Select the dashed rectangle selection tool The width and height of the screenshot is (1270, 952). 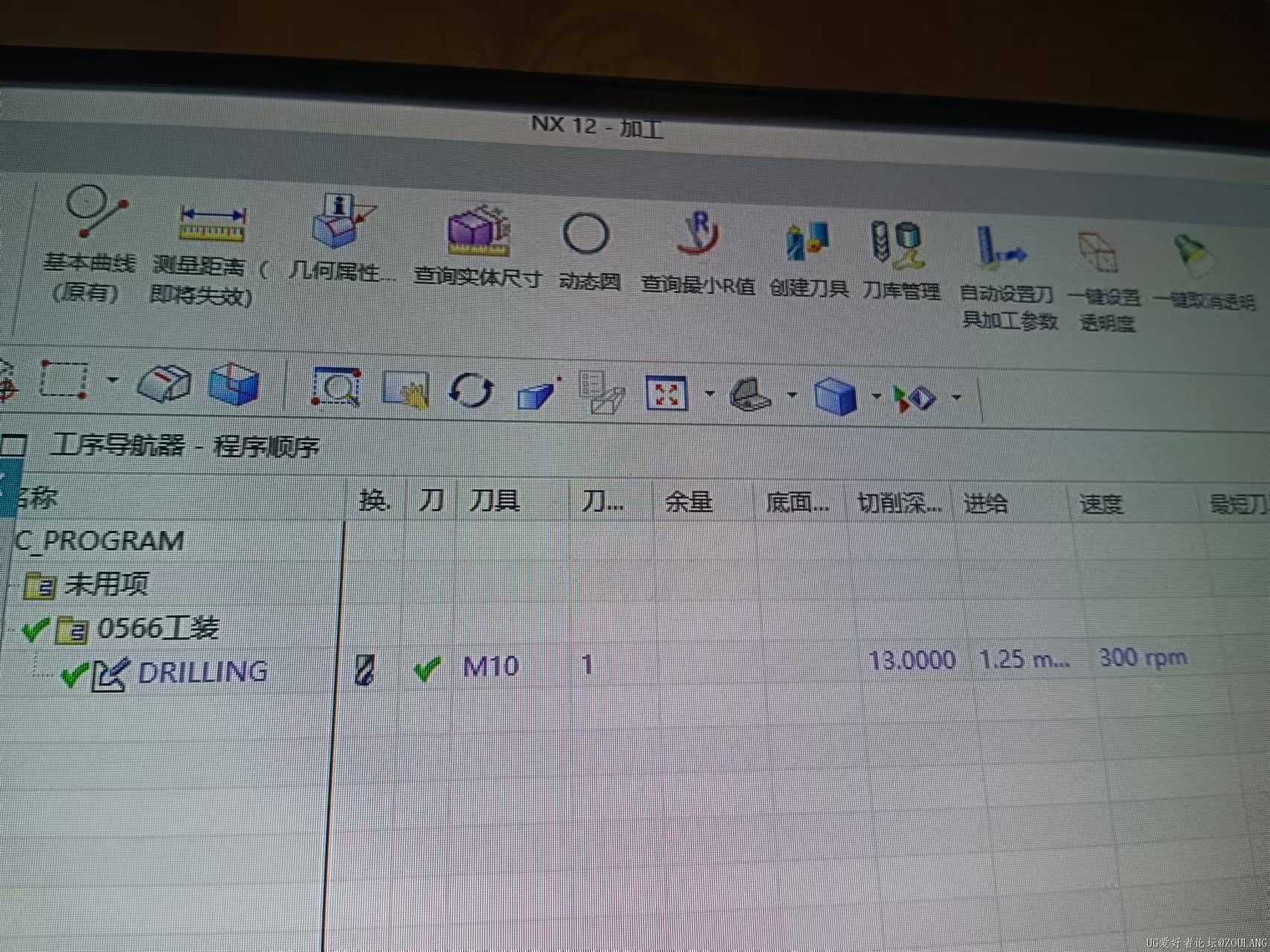[64, 380]
